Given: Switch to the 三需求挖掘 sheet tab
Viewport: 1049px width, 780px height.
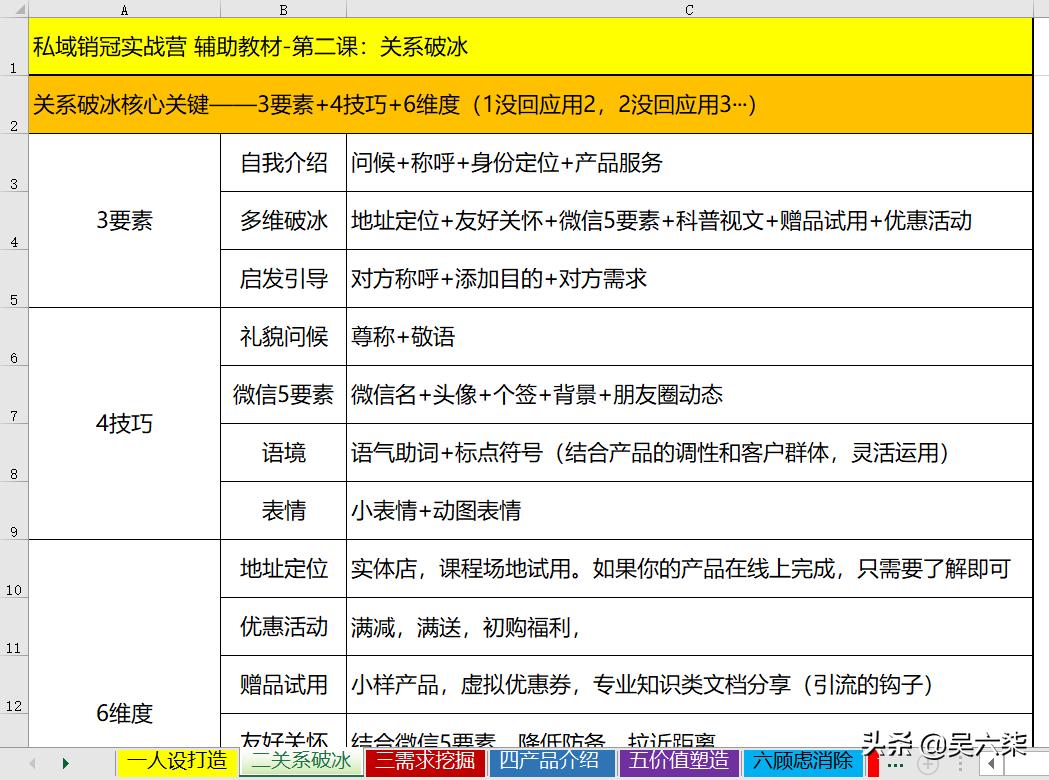Looking at the screenshot, I should tap(427, 762).
